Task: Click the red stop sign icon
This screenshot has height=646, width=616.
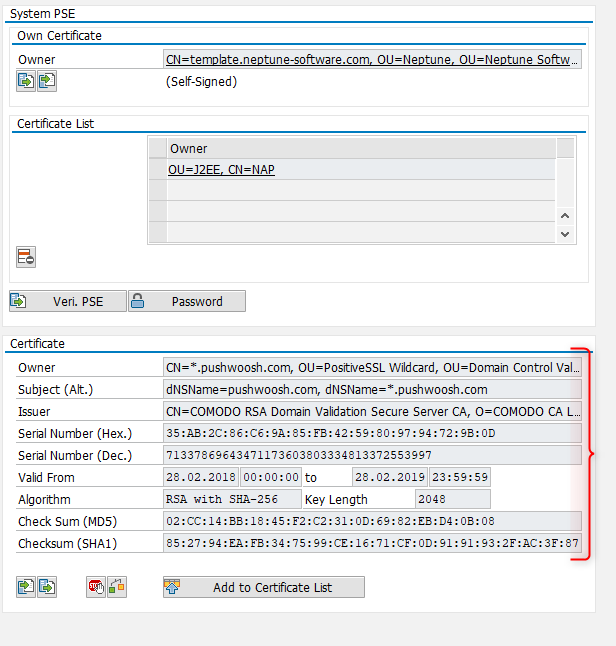Action: (95, 587)
